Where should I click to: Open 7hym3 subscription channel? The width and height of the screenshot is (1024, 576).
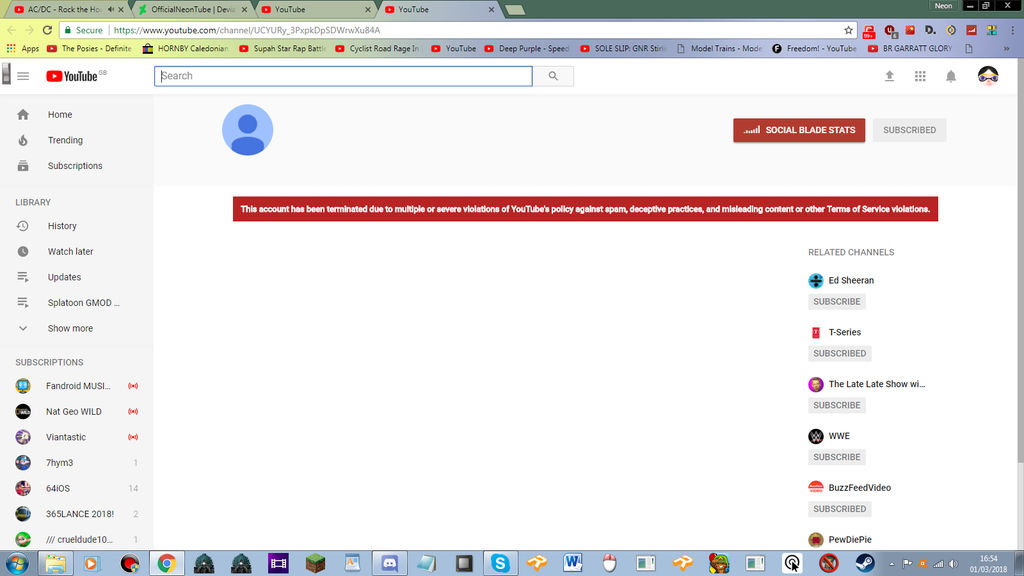[x=76, y=462]
